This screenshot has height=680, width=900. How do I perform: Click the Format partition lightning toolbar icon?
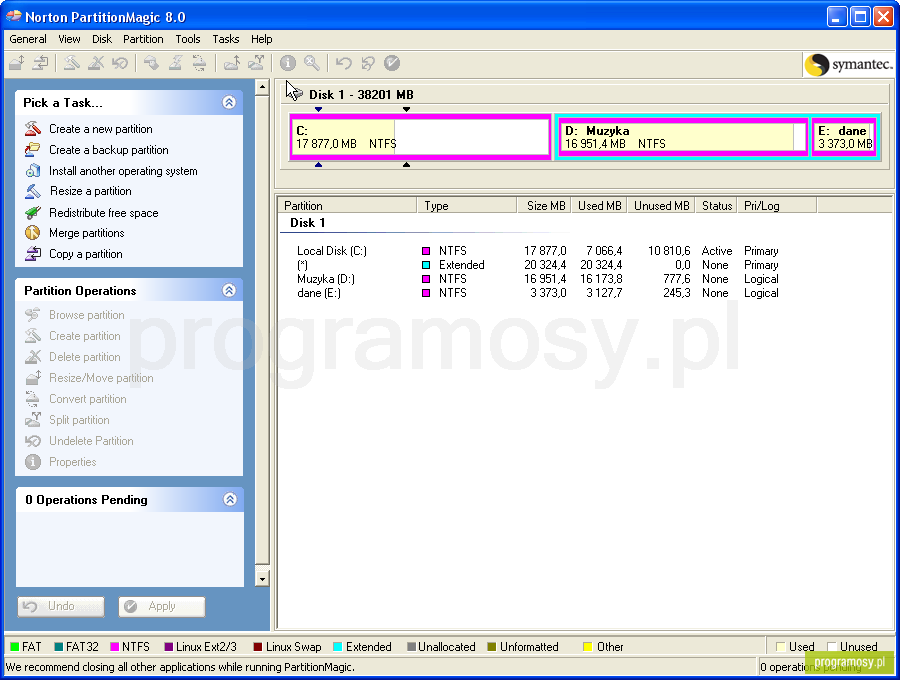[176, 63]
